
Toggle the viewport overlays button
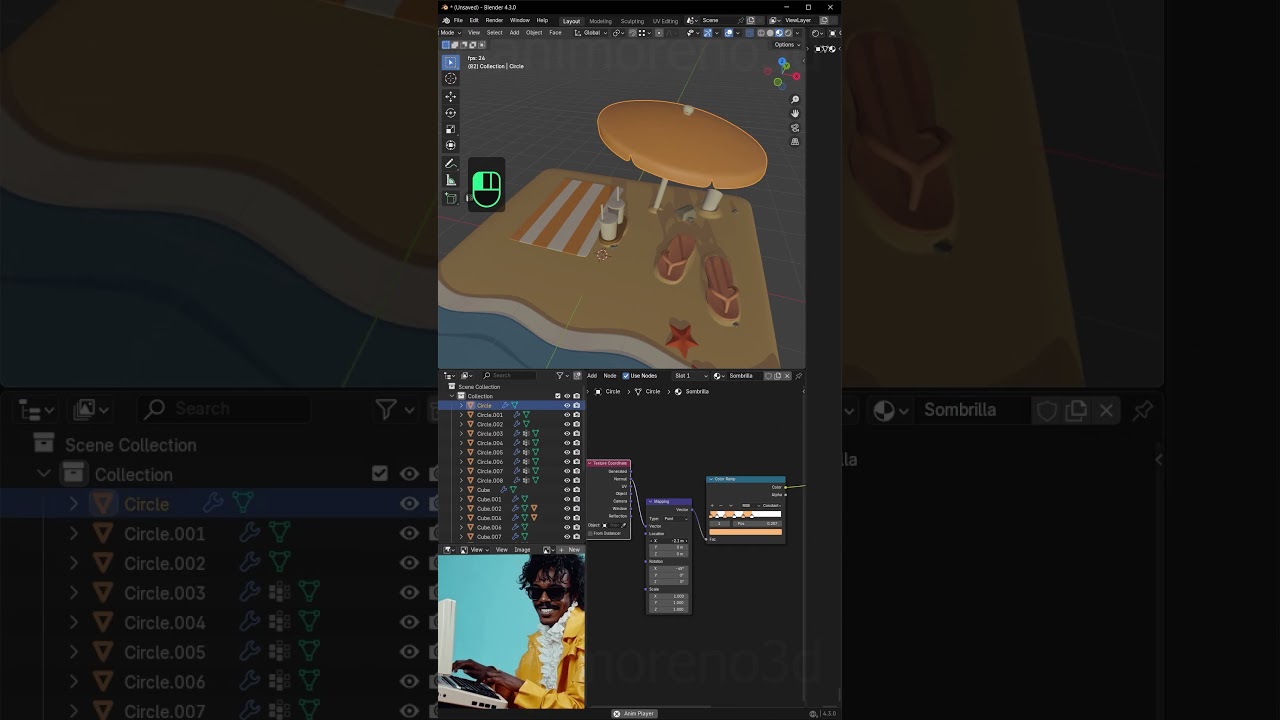coord(729,33)
